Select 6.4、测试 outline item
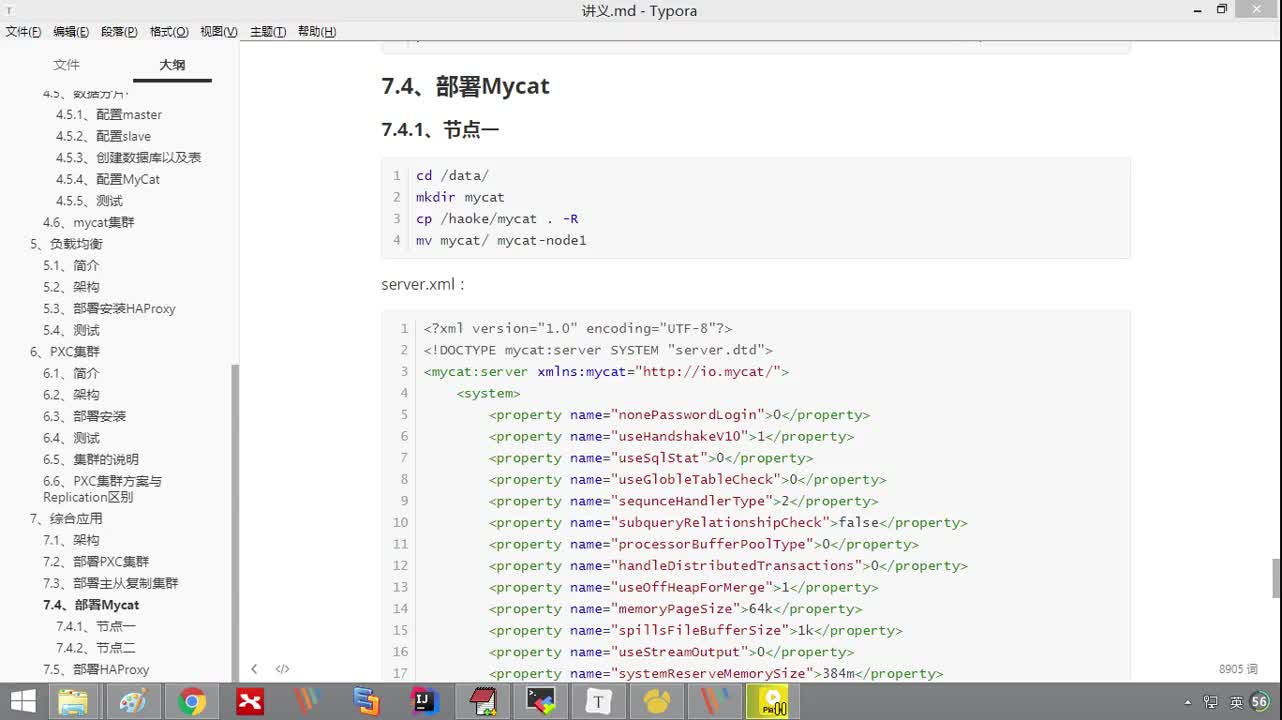1282x720 pixels. (x=71, y=439)
